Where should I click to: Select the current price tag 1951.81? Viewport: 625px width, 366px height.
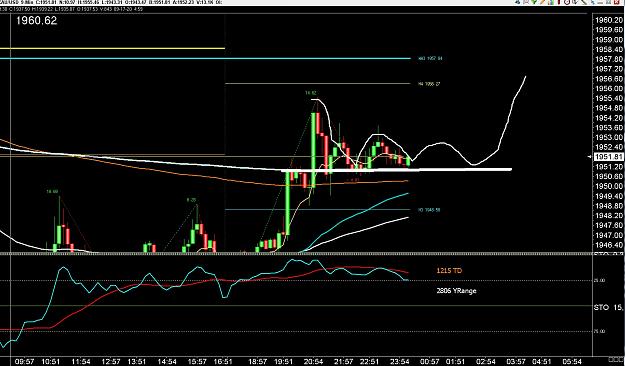point(608,157)
